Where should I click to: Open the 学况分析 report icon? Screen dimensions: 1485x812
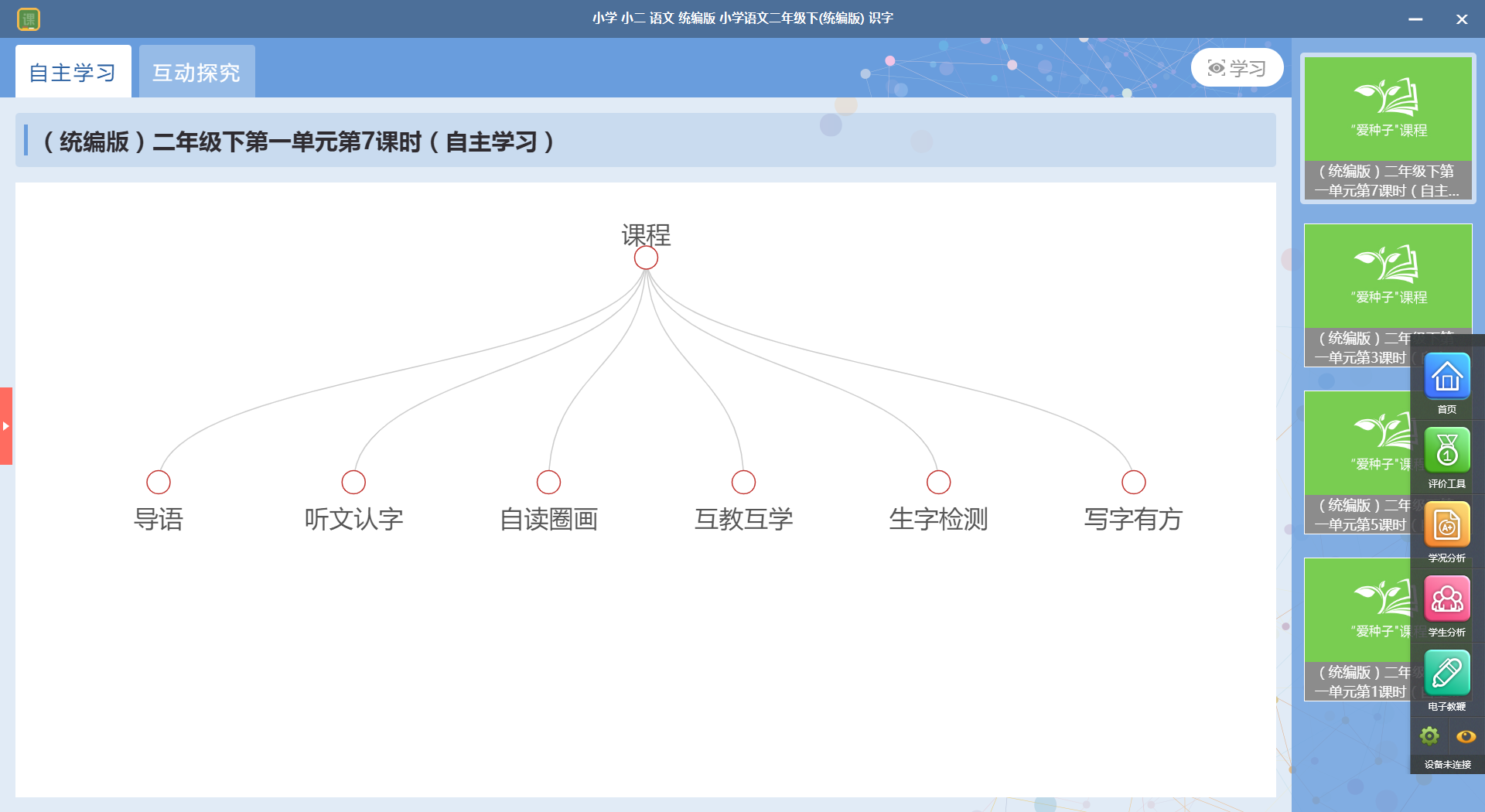click(1446, 525)
